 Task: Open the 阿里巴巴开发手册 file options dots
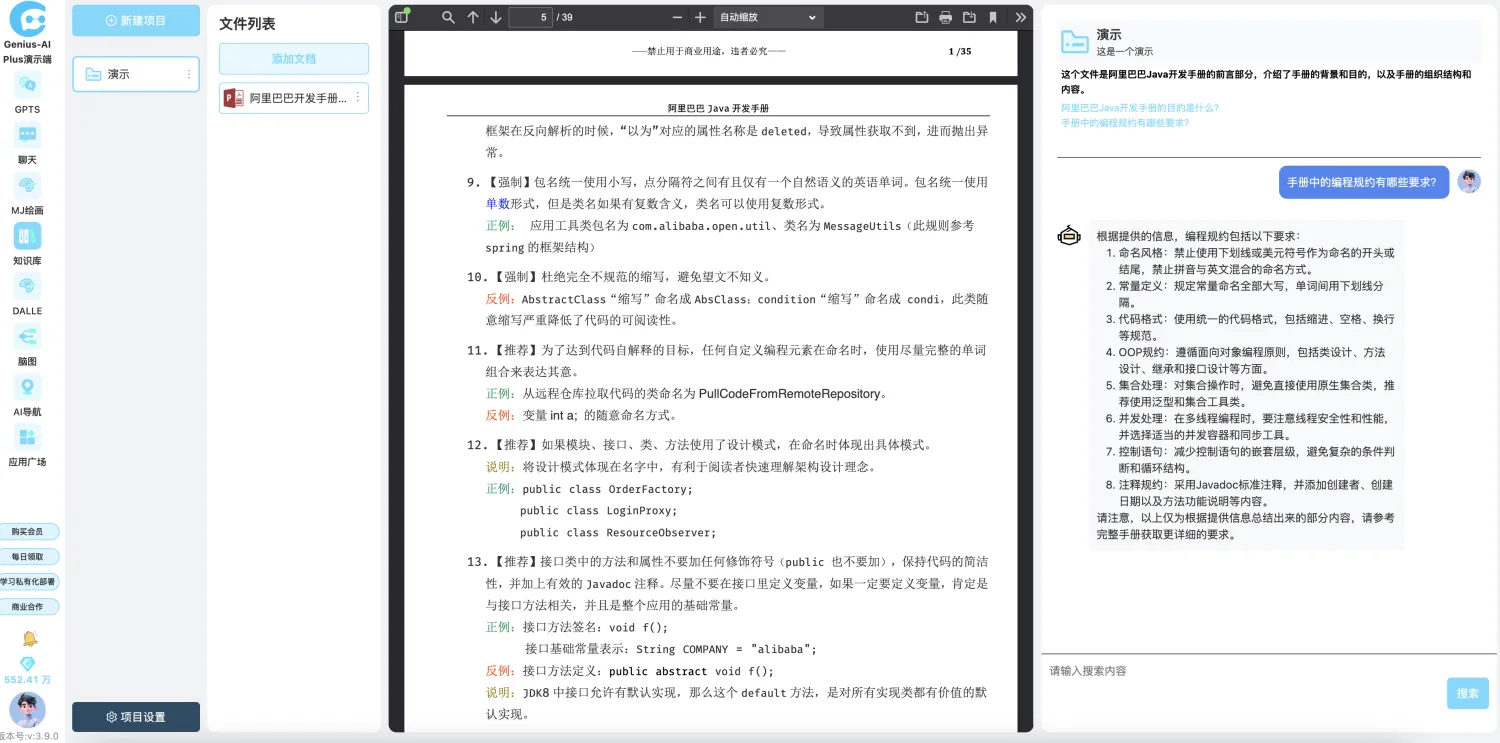tap(358, 98)
